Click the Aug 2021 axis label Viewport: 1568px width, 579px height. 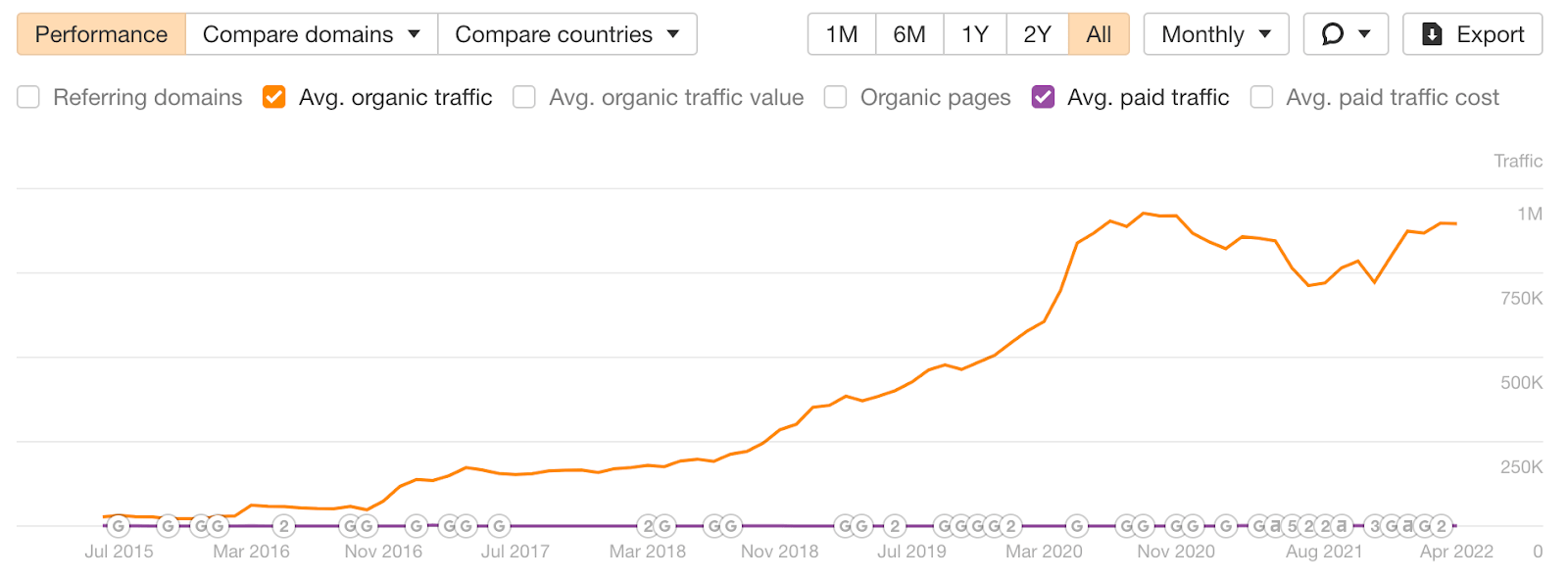[1324, 552]
